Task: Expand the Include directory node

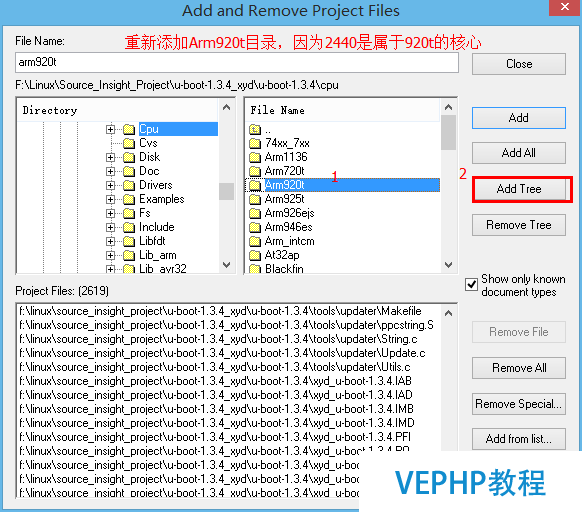Action: [x=110, y=227]
